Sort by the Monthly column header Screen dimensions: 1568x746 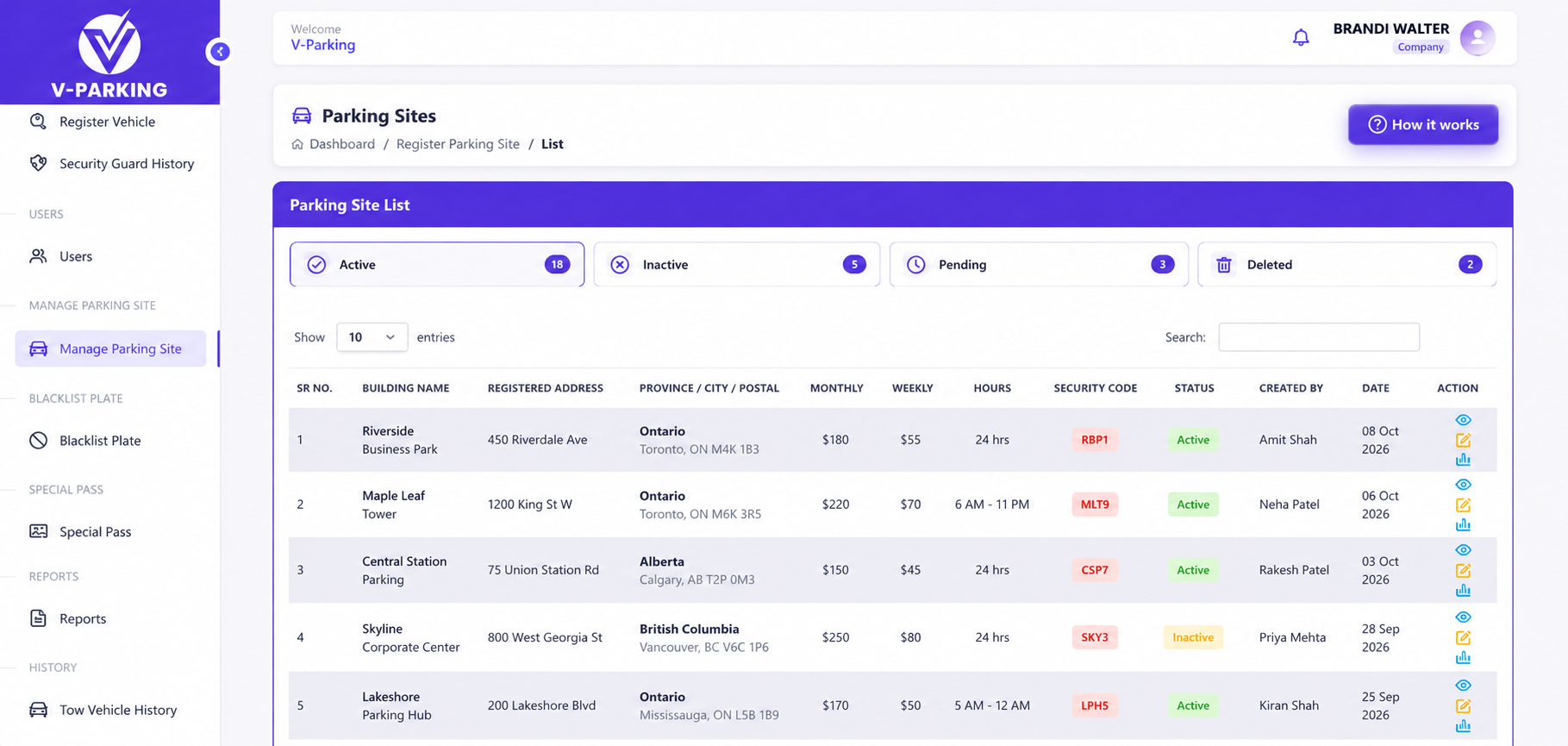pyautogui.click(x=837, y=388)
